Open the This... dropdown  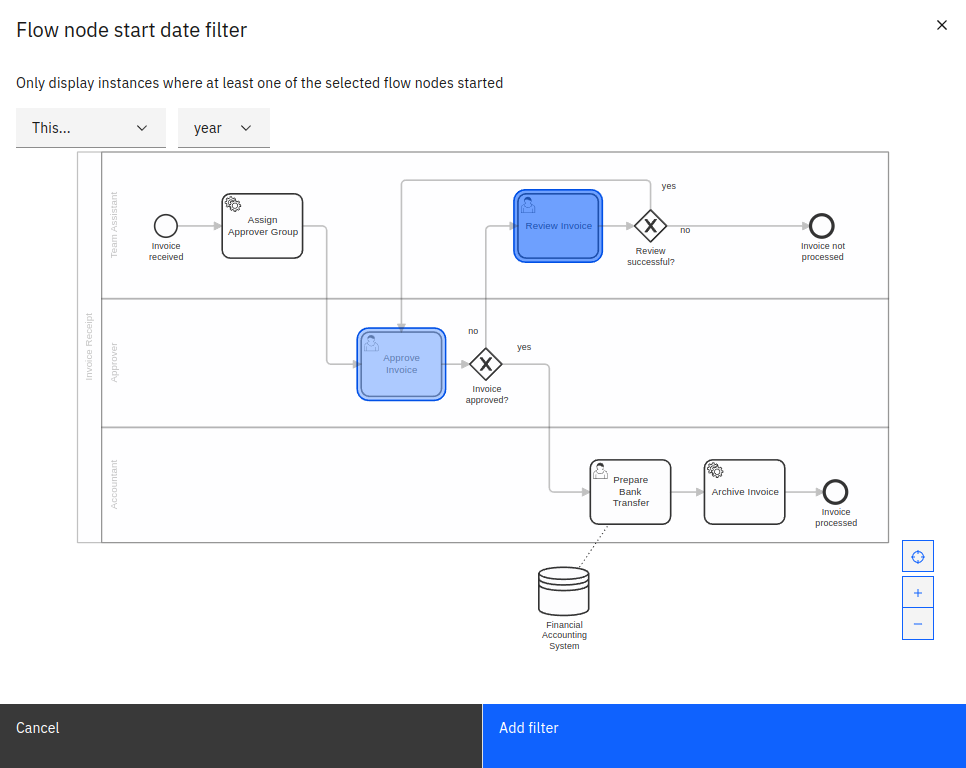tap(90, 128)
